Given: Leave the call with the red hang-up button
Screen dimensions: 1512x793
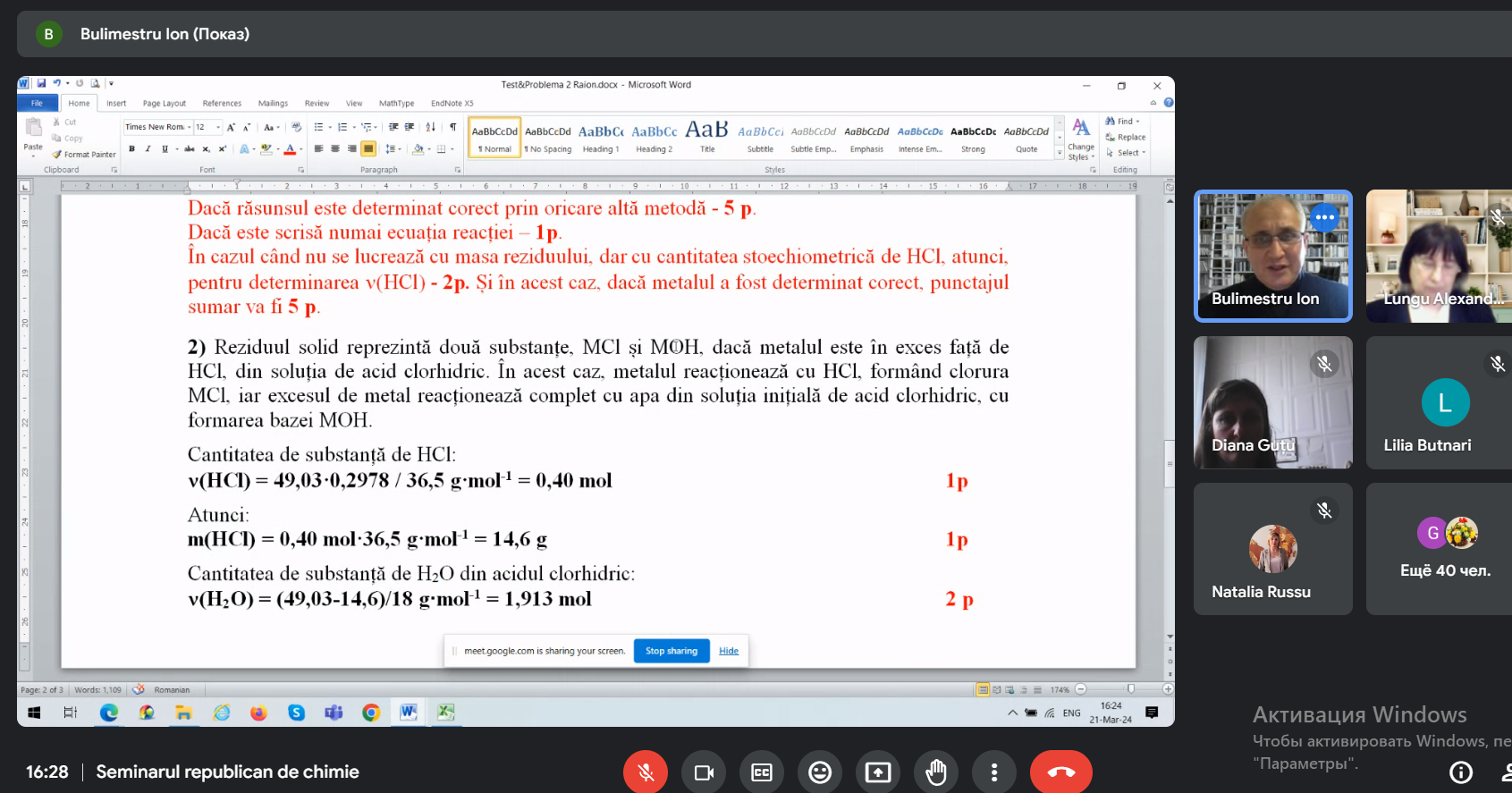Looking at the screenshot, I should 1061,772.
